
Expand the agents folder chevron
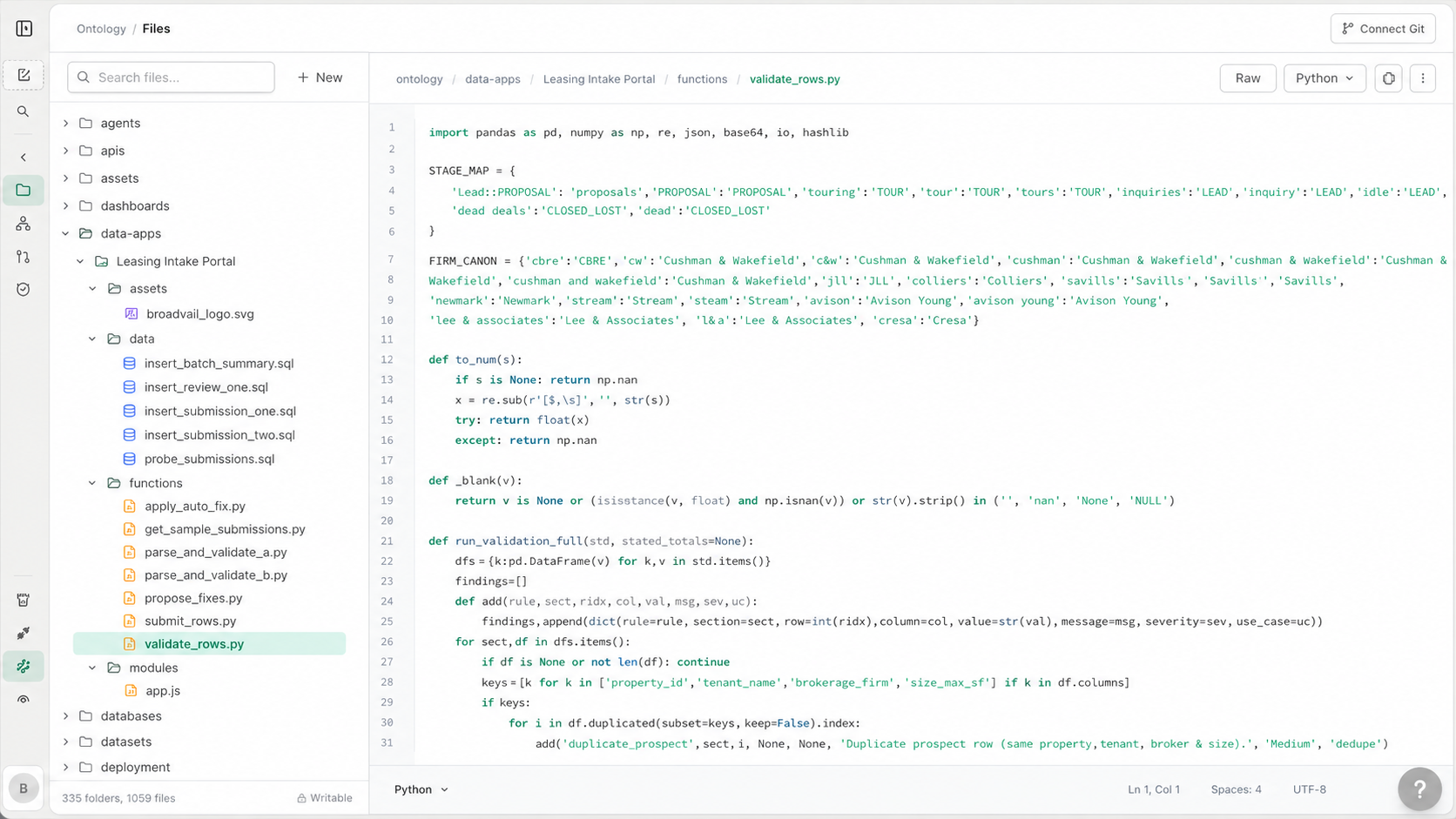pos(66,124)
